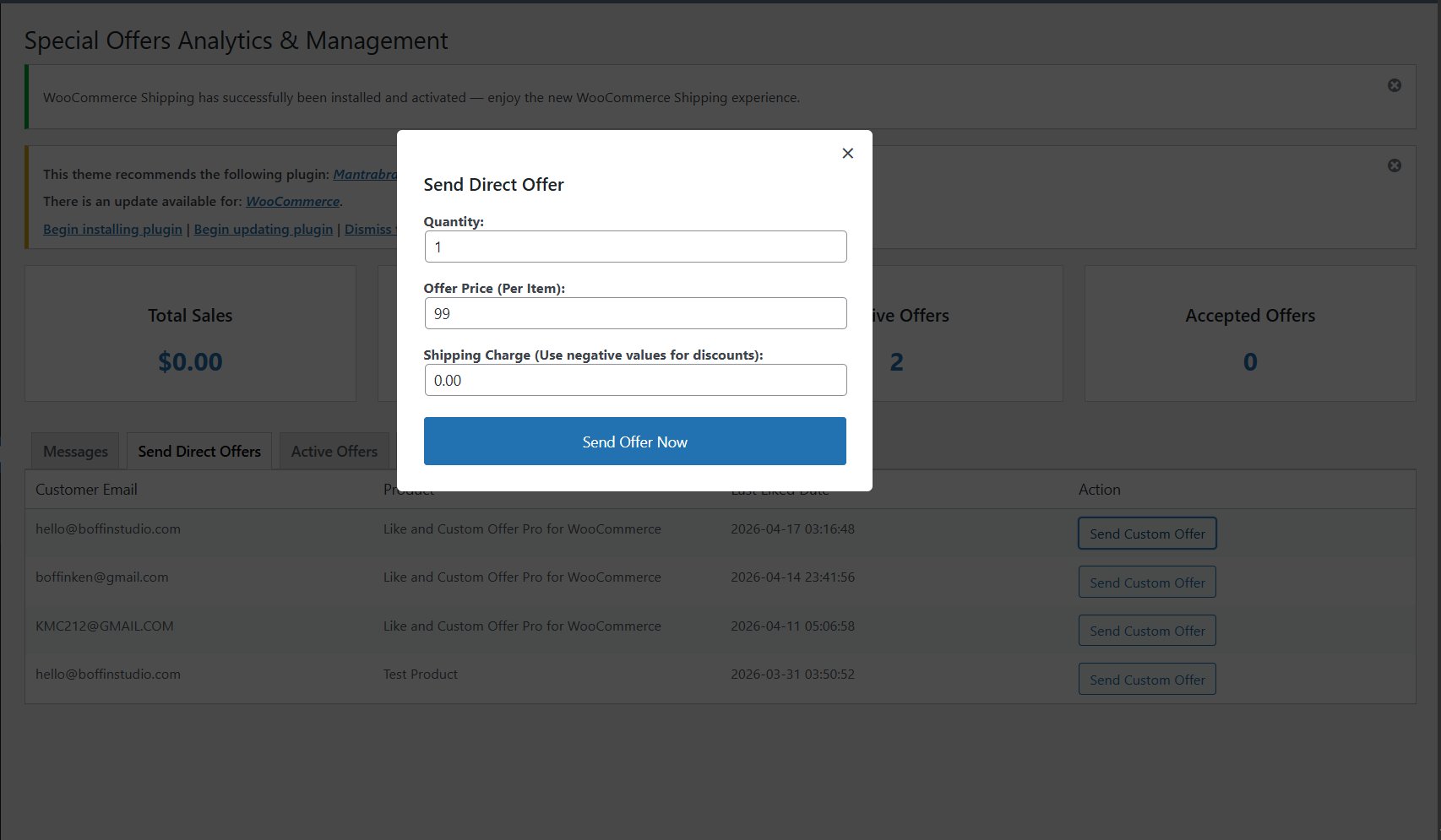Viewport: 1441px width, 840px height.
Task: Send Custom Offer to boffinken@gmail.com
Action: click(1146, 583)
